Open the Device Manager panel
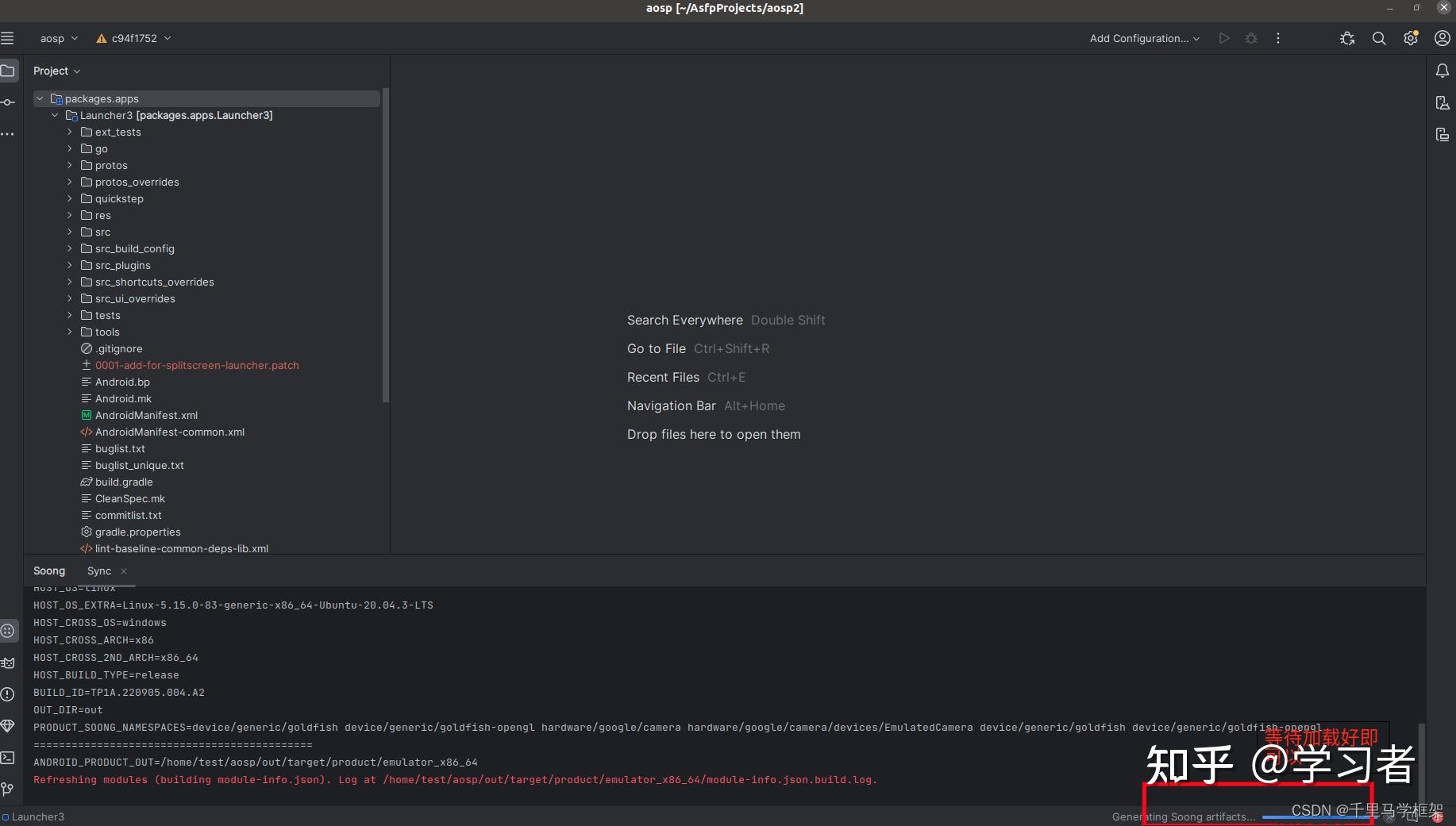Image resolution: width=1456 pixels, height=826 pixels. click(x=1443, y=103)
